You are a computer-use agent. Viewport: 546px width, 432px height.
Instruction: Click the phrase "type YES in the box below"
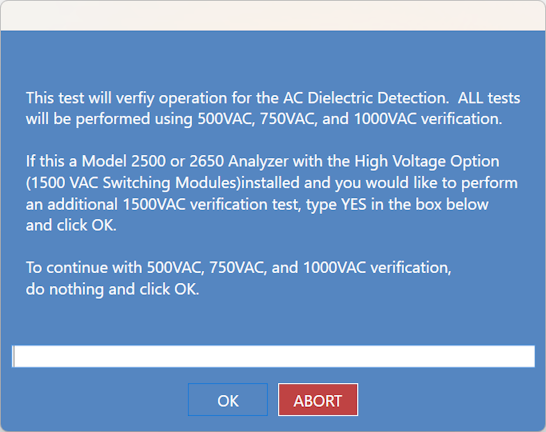[397, 204]
